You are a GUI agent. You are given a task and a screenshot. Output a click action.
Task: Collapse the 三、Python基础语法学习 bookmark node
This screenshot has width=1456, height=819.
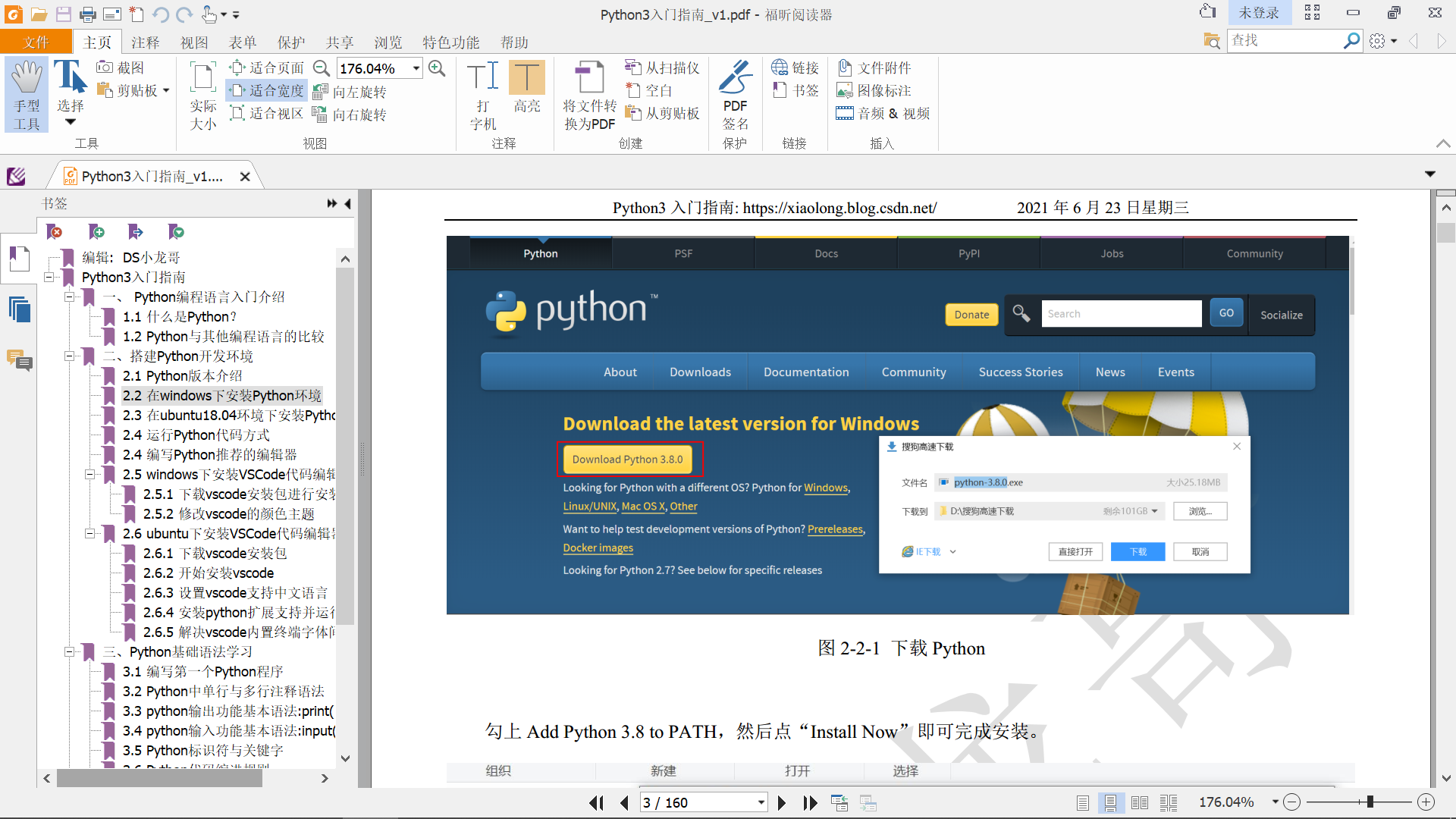[69, 652]
